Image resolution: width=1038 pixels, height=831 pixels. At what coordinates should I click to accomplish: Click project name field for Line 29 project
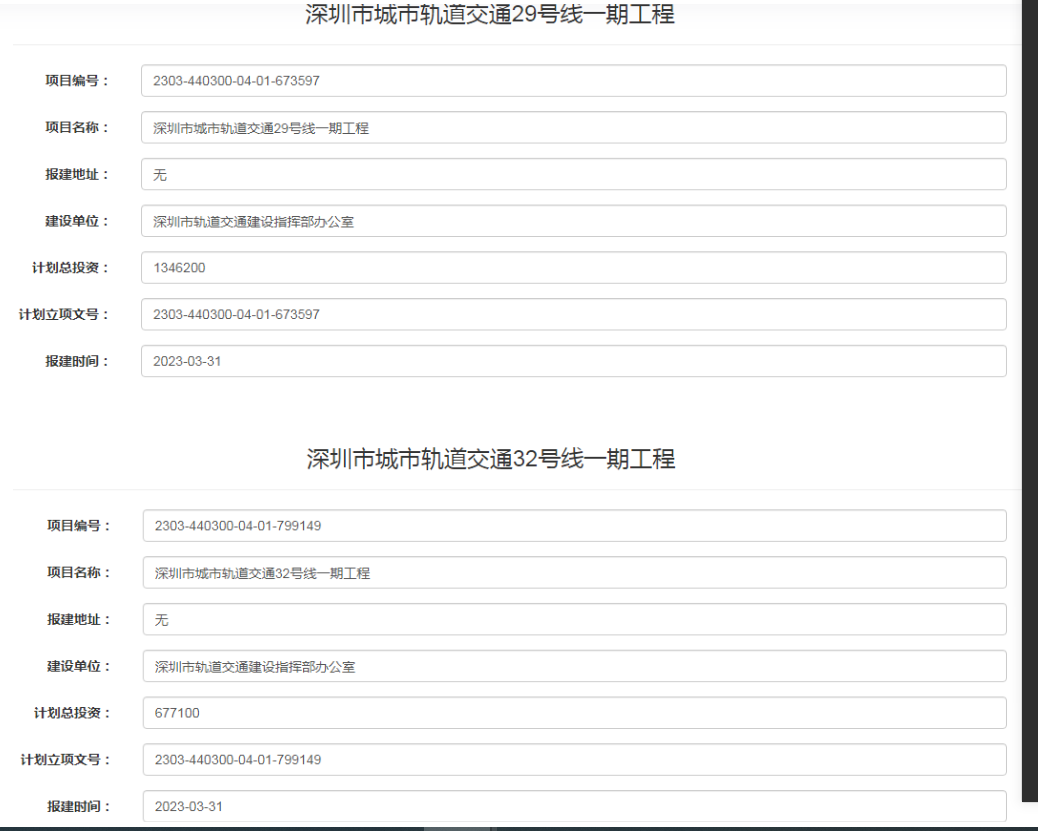[573, 128]
